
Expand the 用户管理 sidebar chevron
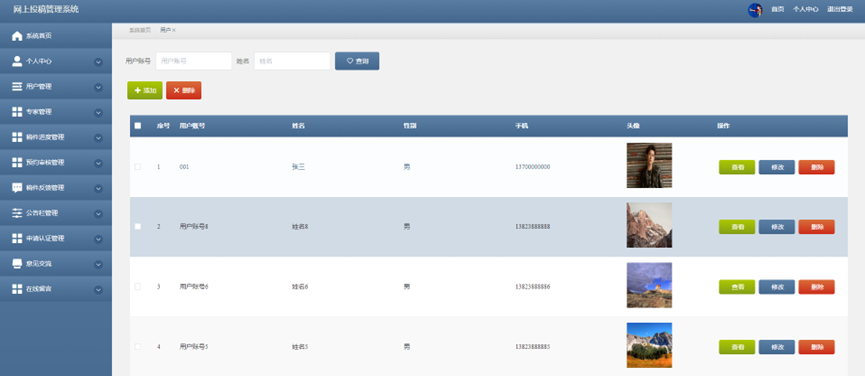99,87
